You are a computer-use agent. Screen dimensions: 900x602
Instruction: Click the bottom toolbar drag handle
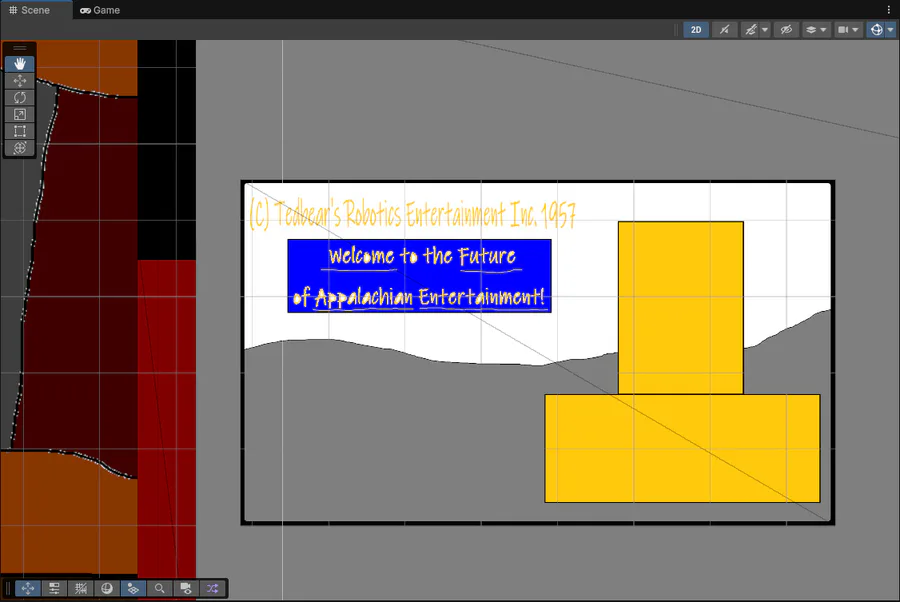pos(8,588)
